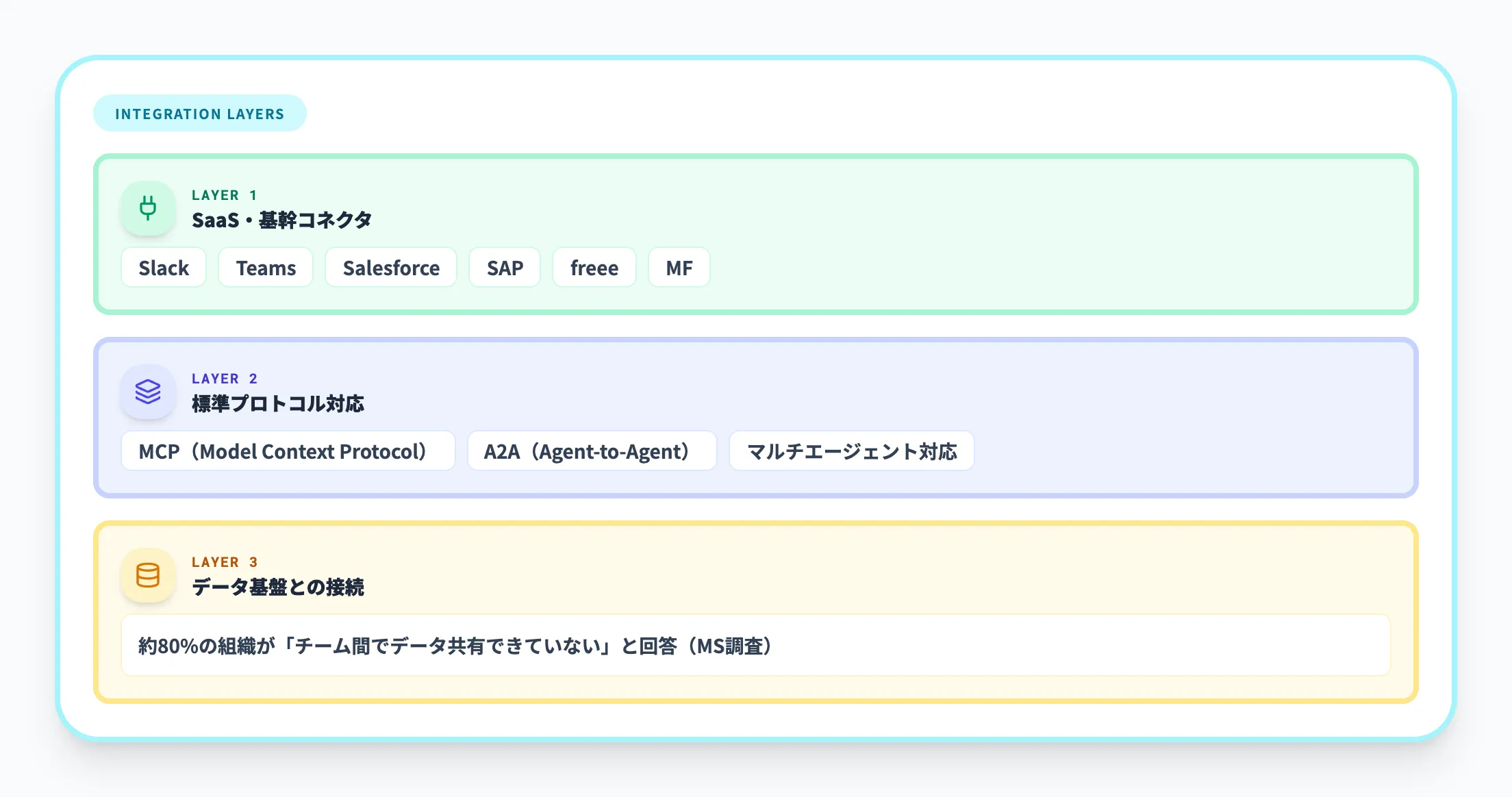
Task: Select the SAP connector chip
Action: tap(504, 268)
